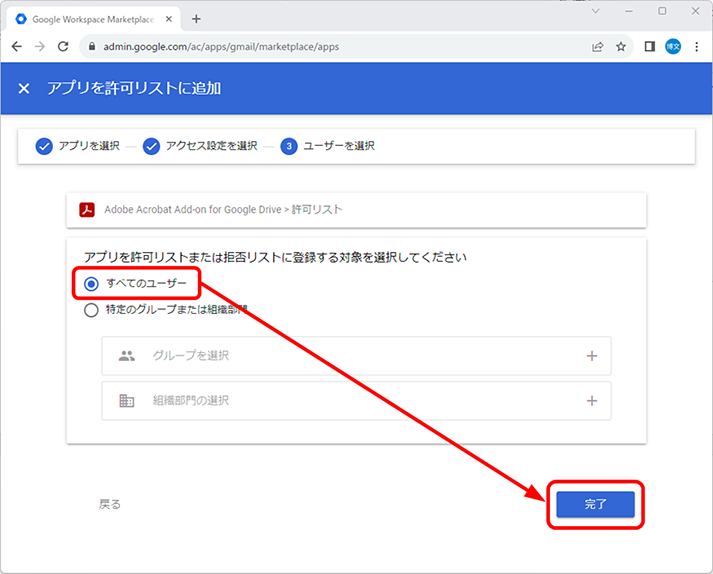713x574 pixels.
Task: Open the tab search chevron
Action: click(595, 11)
